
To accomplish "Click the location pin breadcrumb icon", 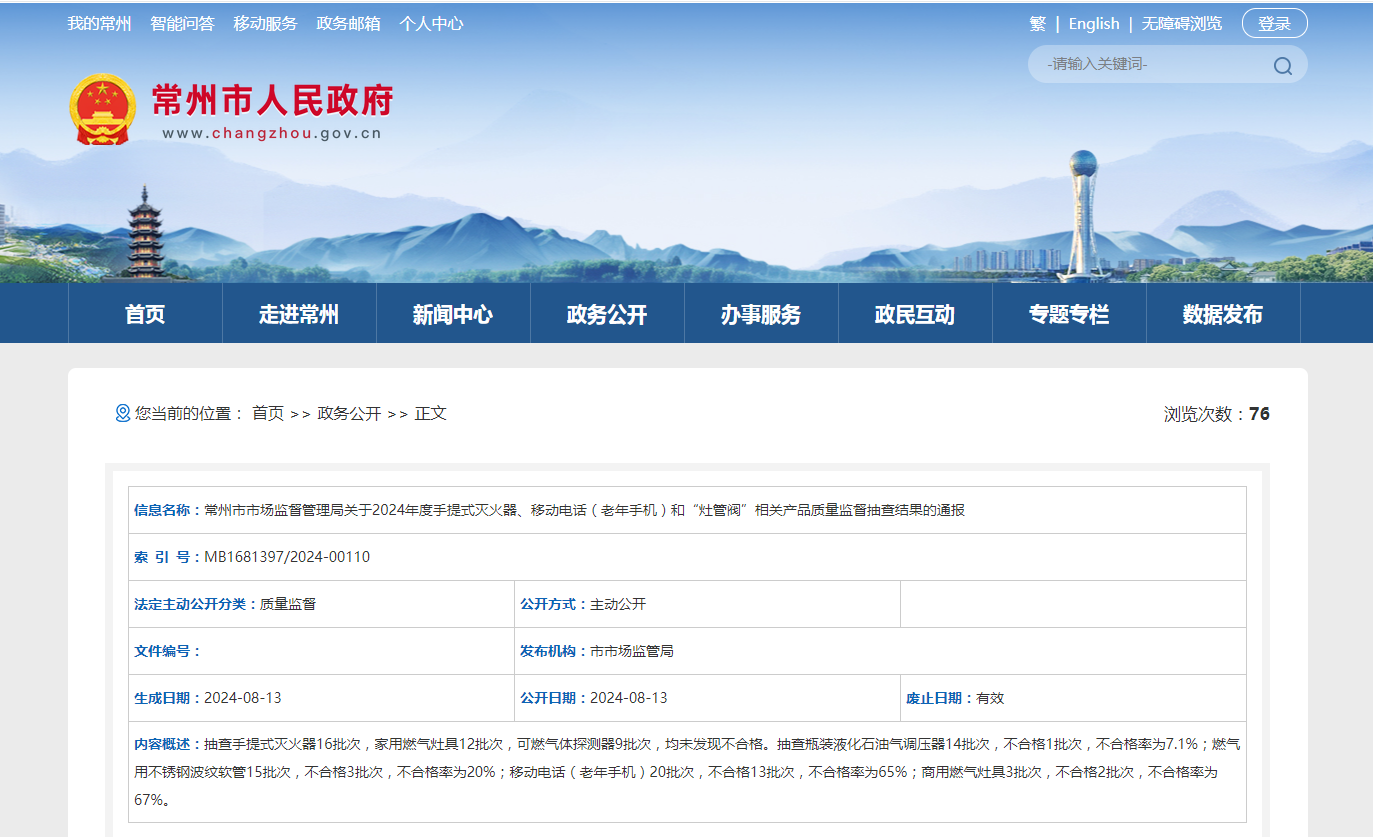I will click(x=123, y=413).
